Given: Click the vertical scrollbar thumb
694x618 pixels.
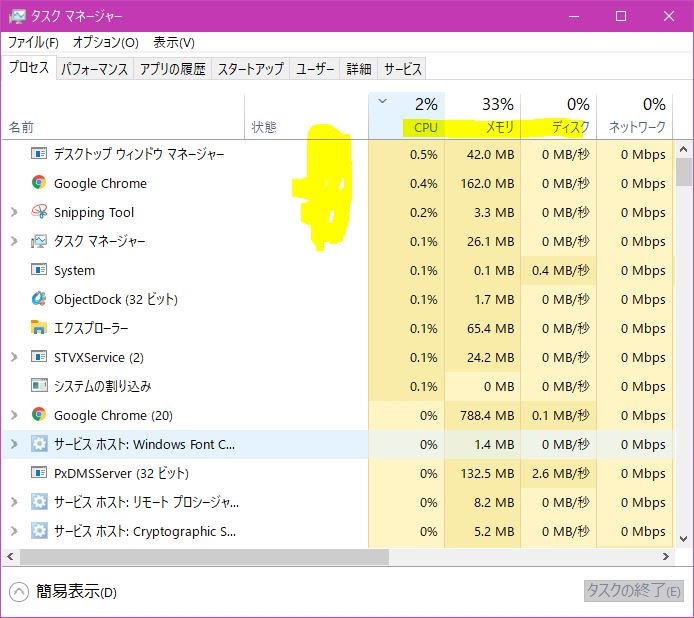Looking at the screenshot, I should coord(684,172).
